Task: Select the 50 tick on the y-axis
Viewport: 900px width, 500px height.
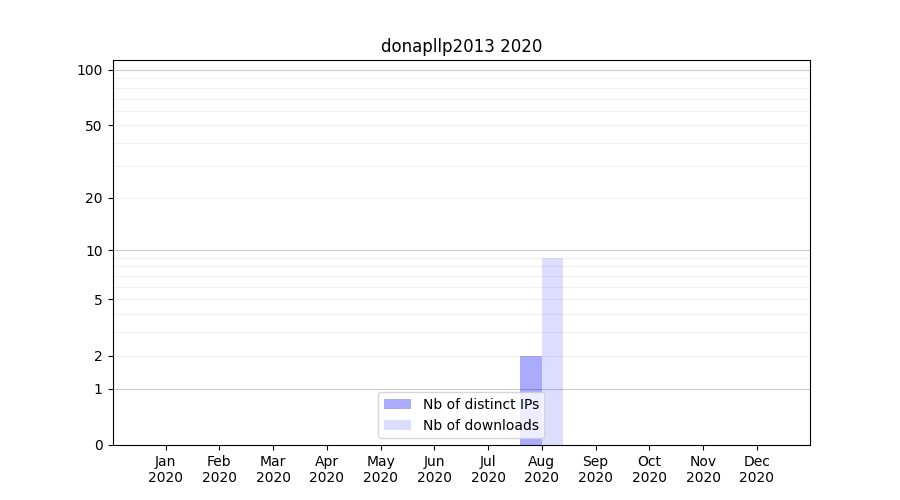Action: (95, 126)
